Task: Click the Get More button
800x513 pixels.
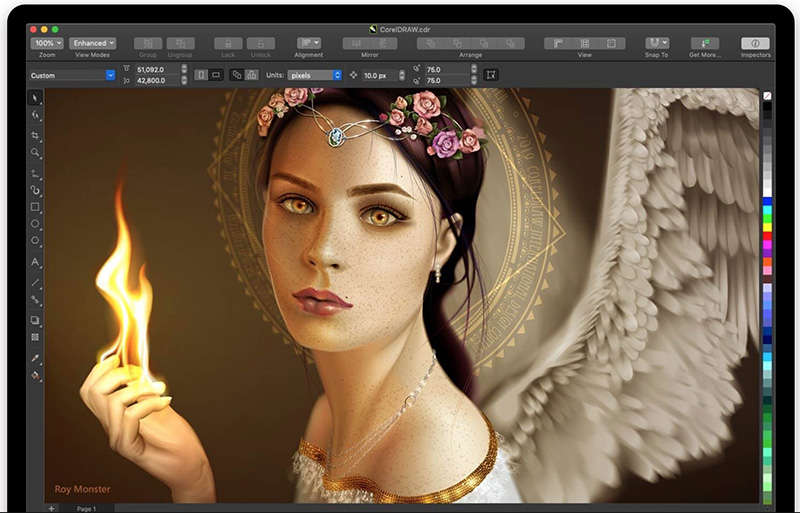Action: pos(705,43)
